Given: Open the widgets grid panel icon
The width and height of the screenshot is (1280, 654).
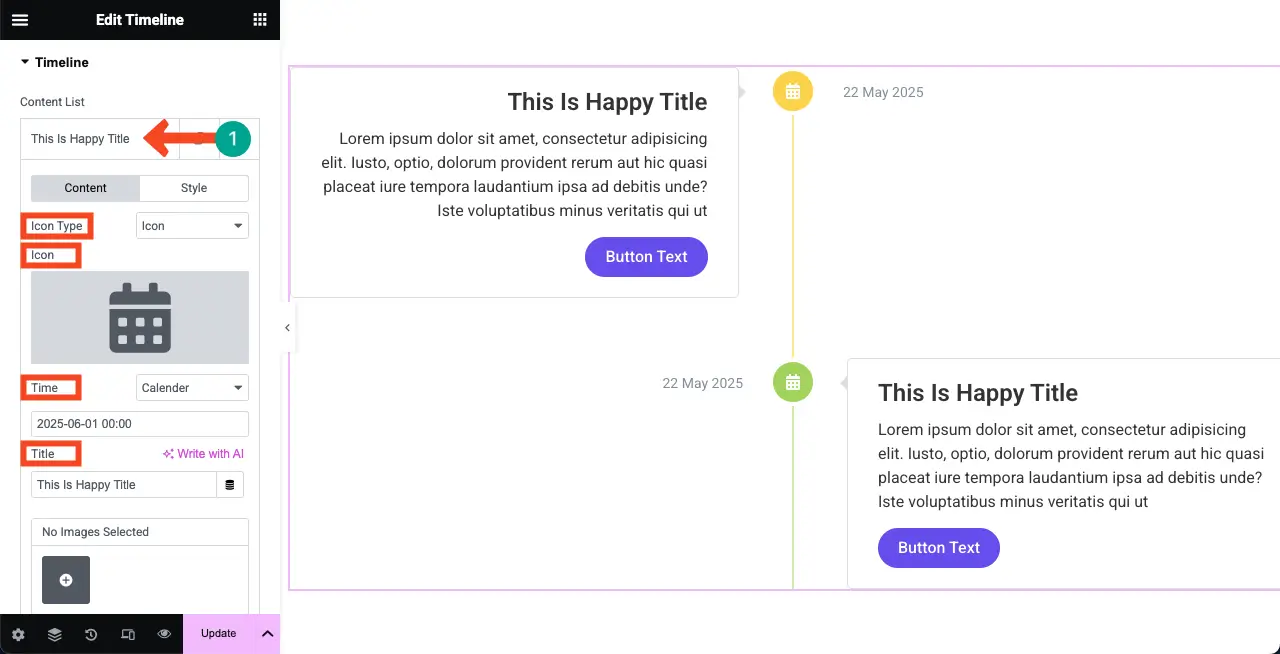Looking at the screenshot, I should tap(260, 20).
